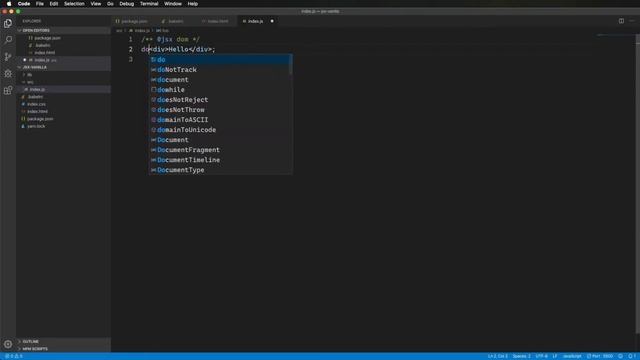Open the Apple menu
The height and width of the screenshot is (360, 640).
pyautogui.click(x=9, y=4)
